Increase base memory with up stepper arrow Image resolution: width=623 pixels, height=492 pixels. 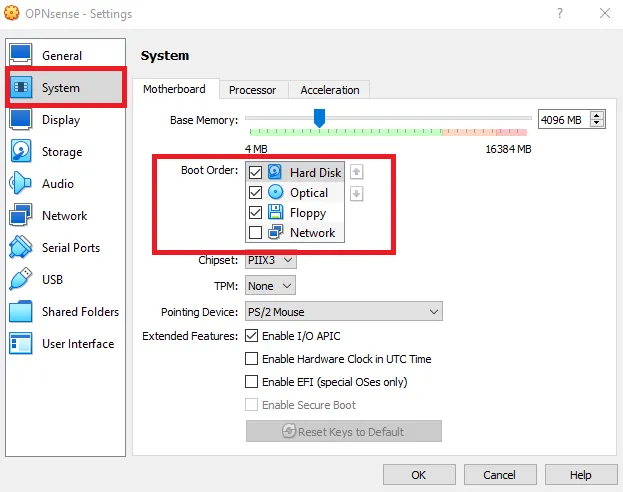596,116
